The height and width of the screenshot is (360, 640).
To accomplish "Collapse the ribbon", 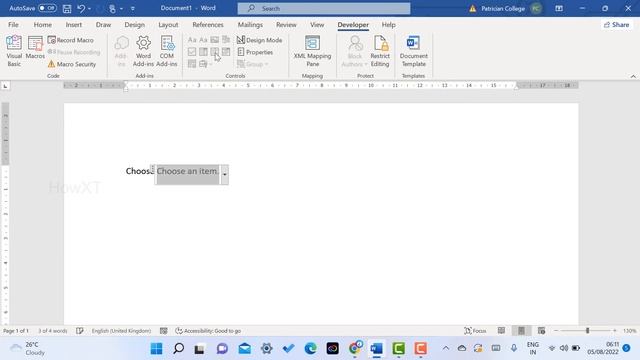I will coord(633,76).
